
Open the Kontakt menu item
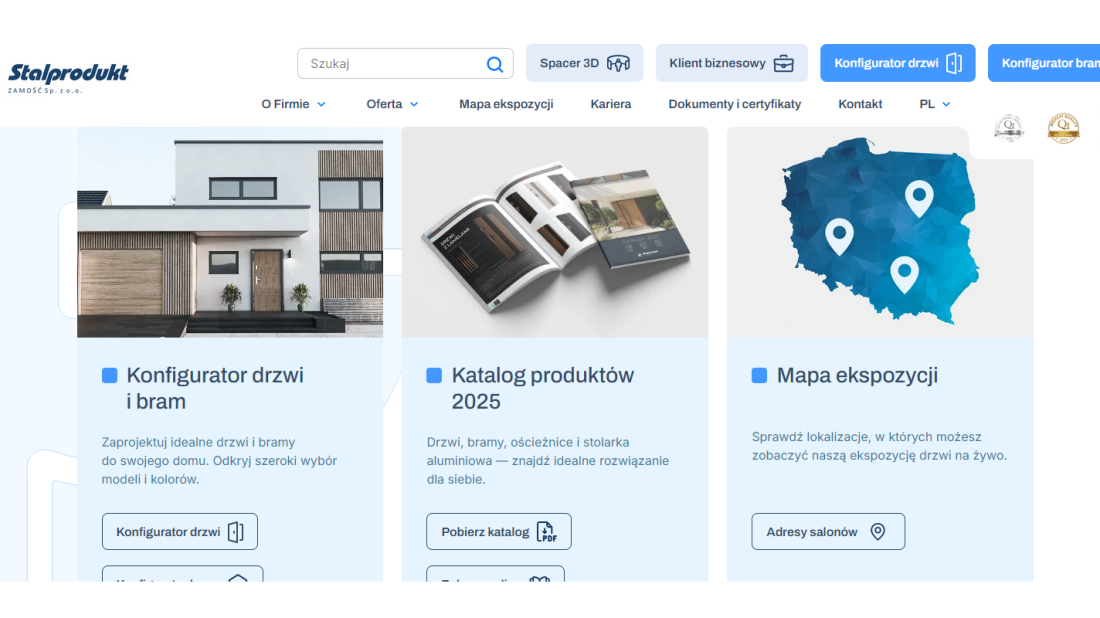pyautogui.click(x=860, y=104)
